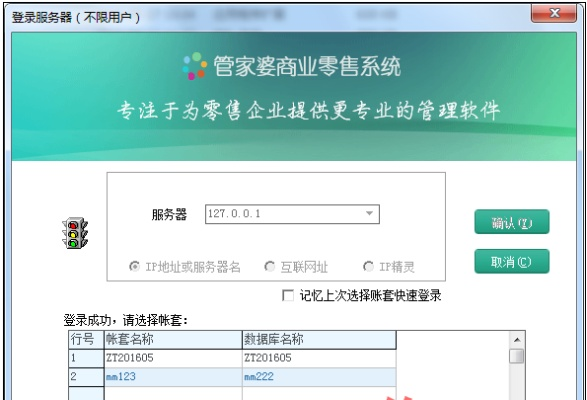Click the traffic light connection icon
Screen dimensions: 587x400
click(75, 233)
